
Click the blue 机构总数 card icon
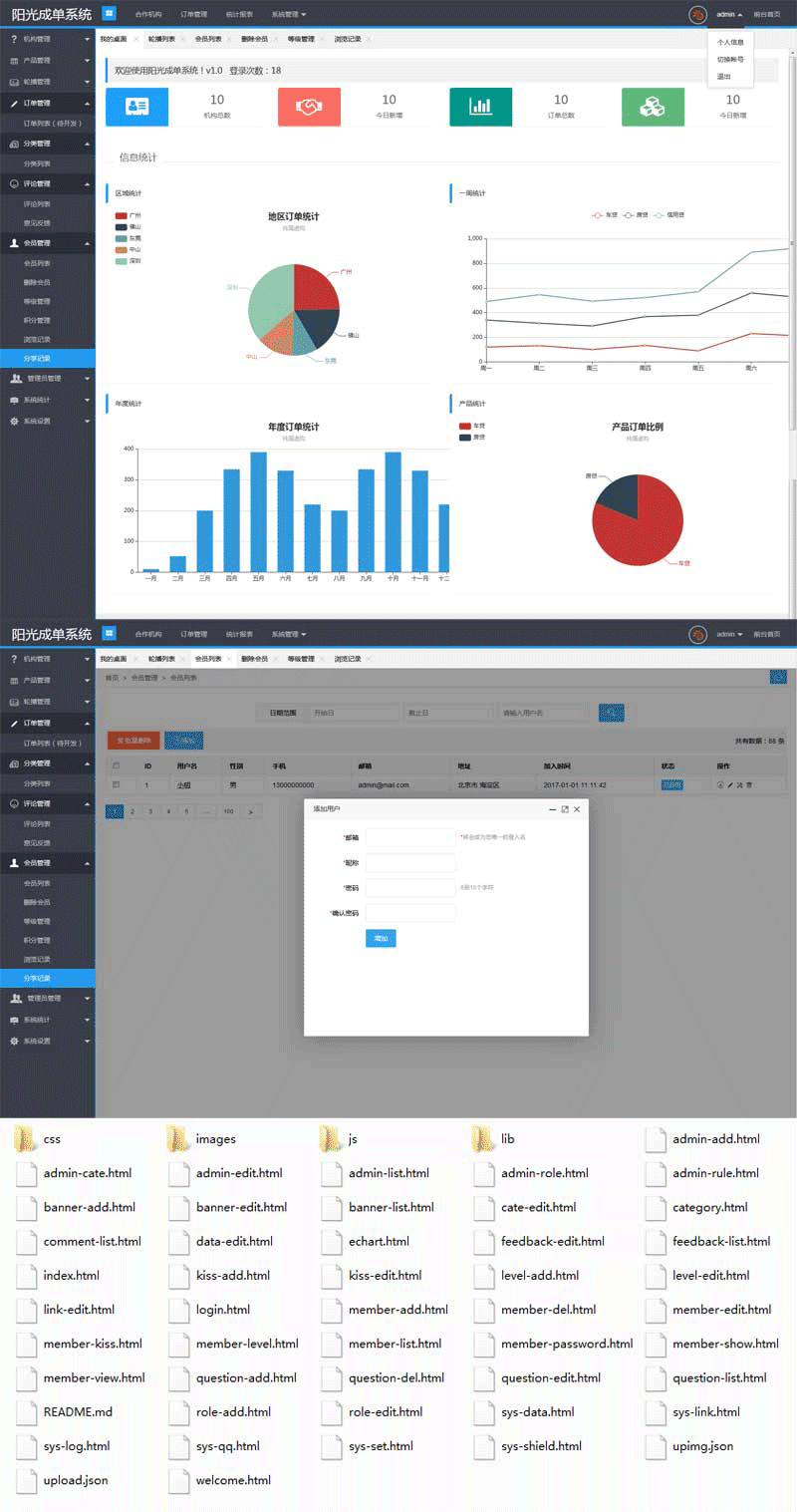pyautogui.click(x=136, y=107)
